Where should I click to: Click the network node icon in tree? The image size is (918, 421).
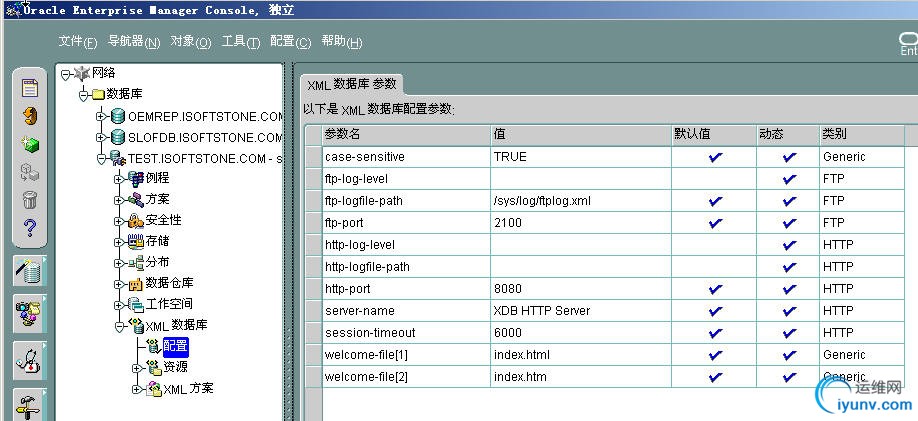(x=82, y=74)
